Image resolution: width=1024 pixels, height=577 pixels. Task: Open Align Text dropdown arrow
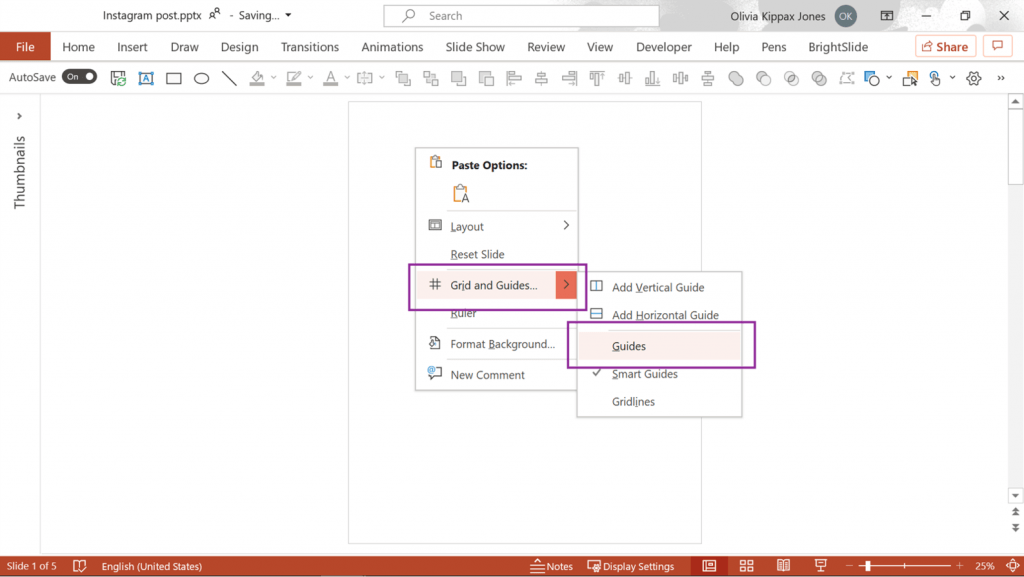click(382, 78)
